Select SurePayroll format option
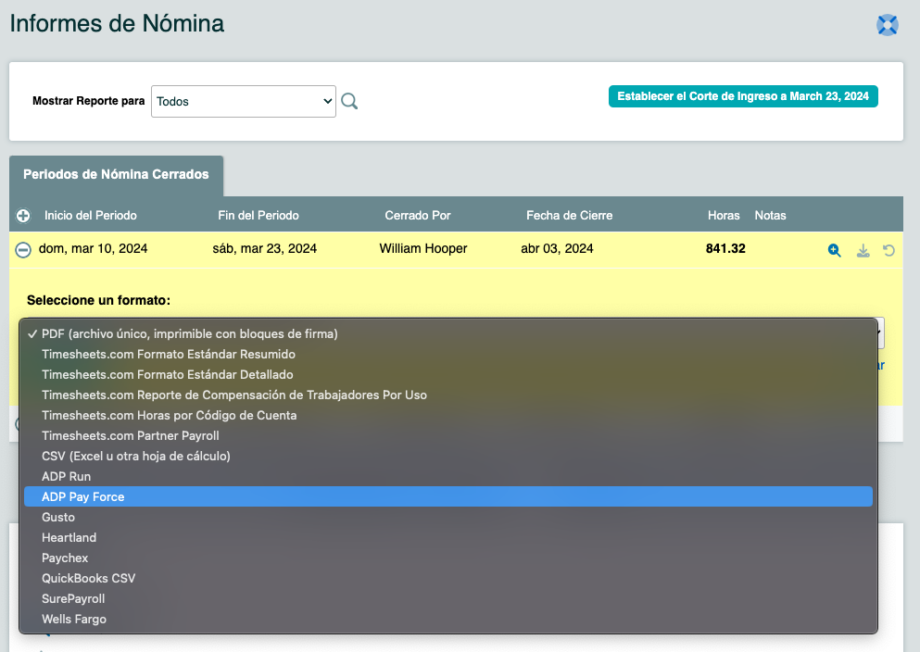This screenshot has width=920, height=652. (448, 599)
